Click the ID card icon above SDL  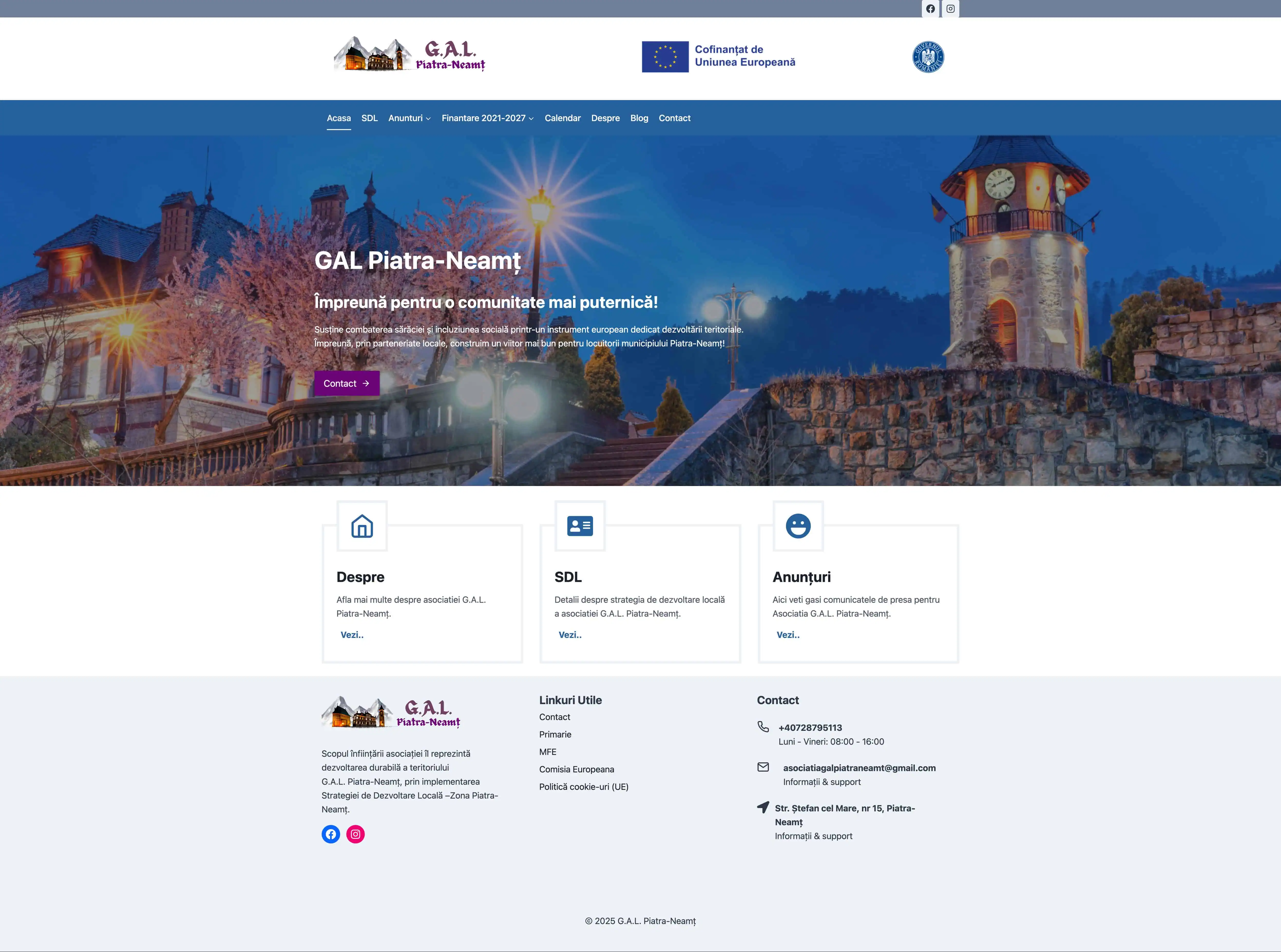point(579,526)
